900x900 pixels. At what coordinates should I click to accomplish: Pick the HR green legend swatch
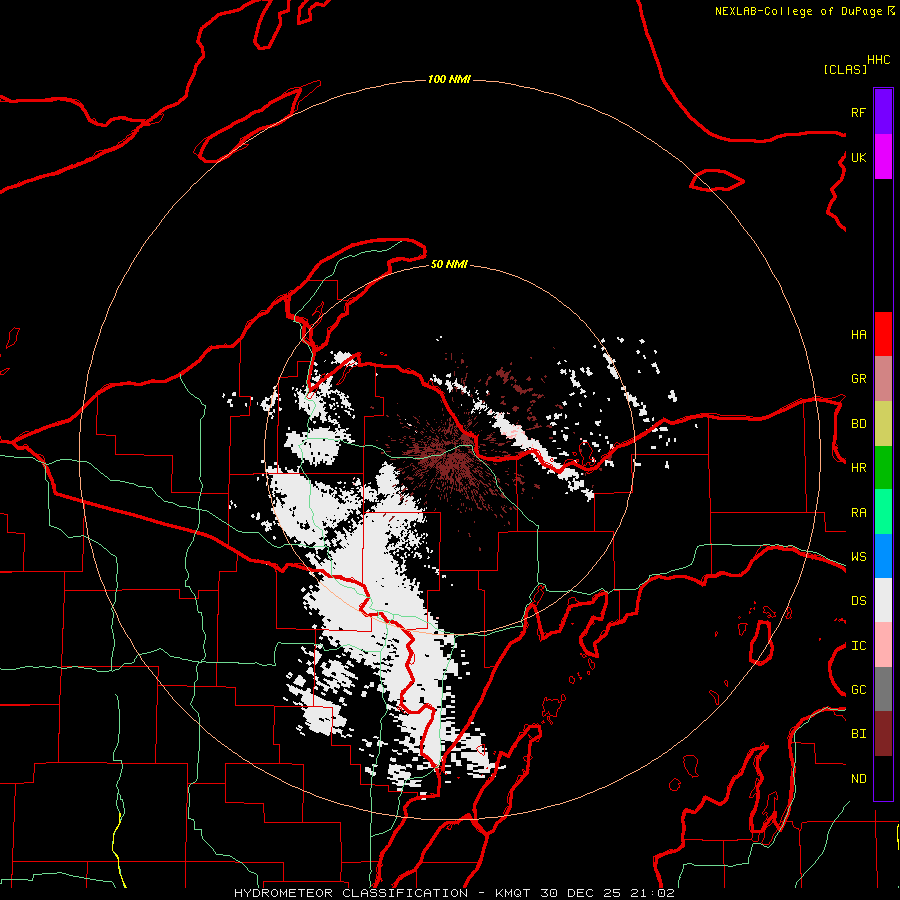883,468
